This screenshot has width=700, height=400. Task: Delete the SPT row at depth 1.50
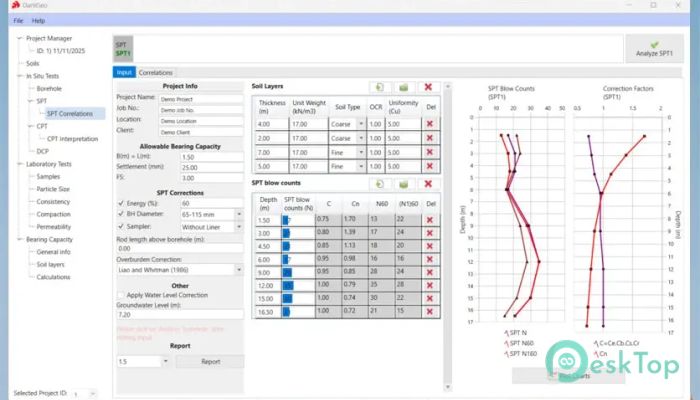[x=430, y=220]
